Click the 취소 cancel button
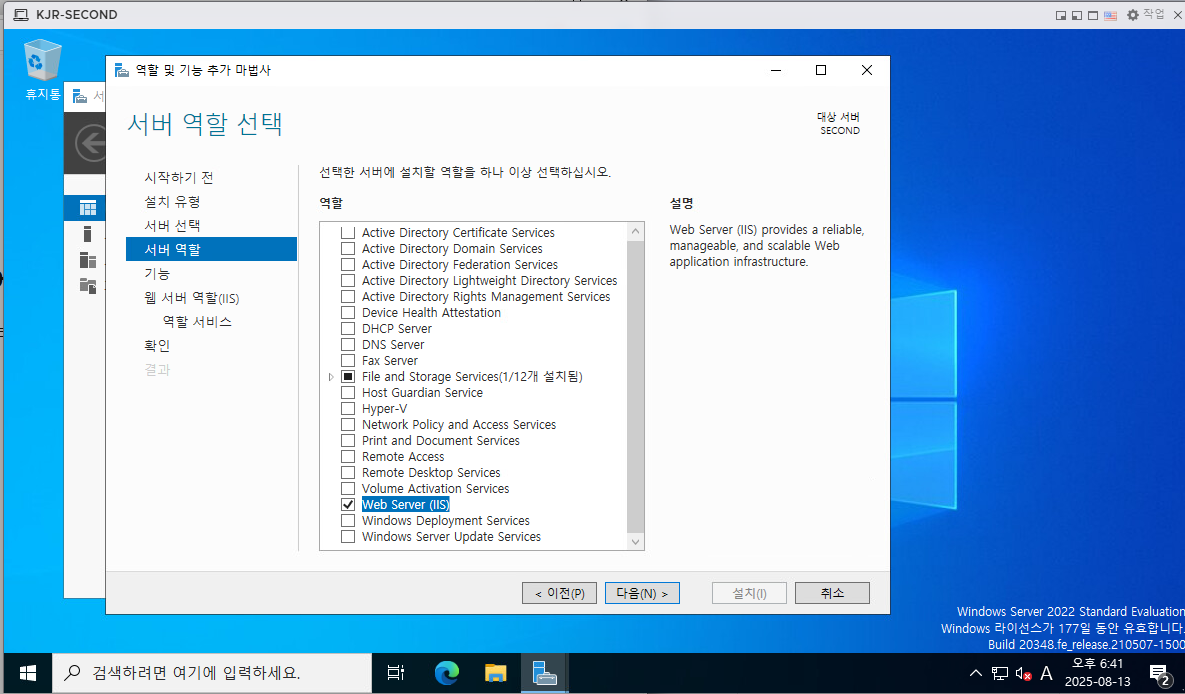 coord(832,593)
